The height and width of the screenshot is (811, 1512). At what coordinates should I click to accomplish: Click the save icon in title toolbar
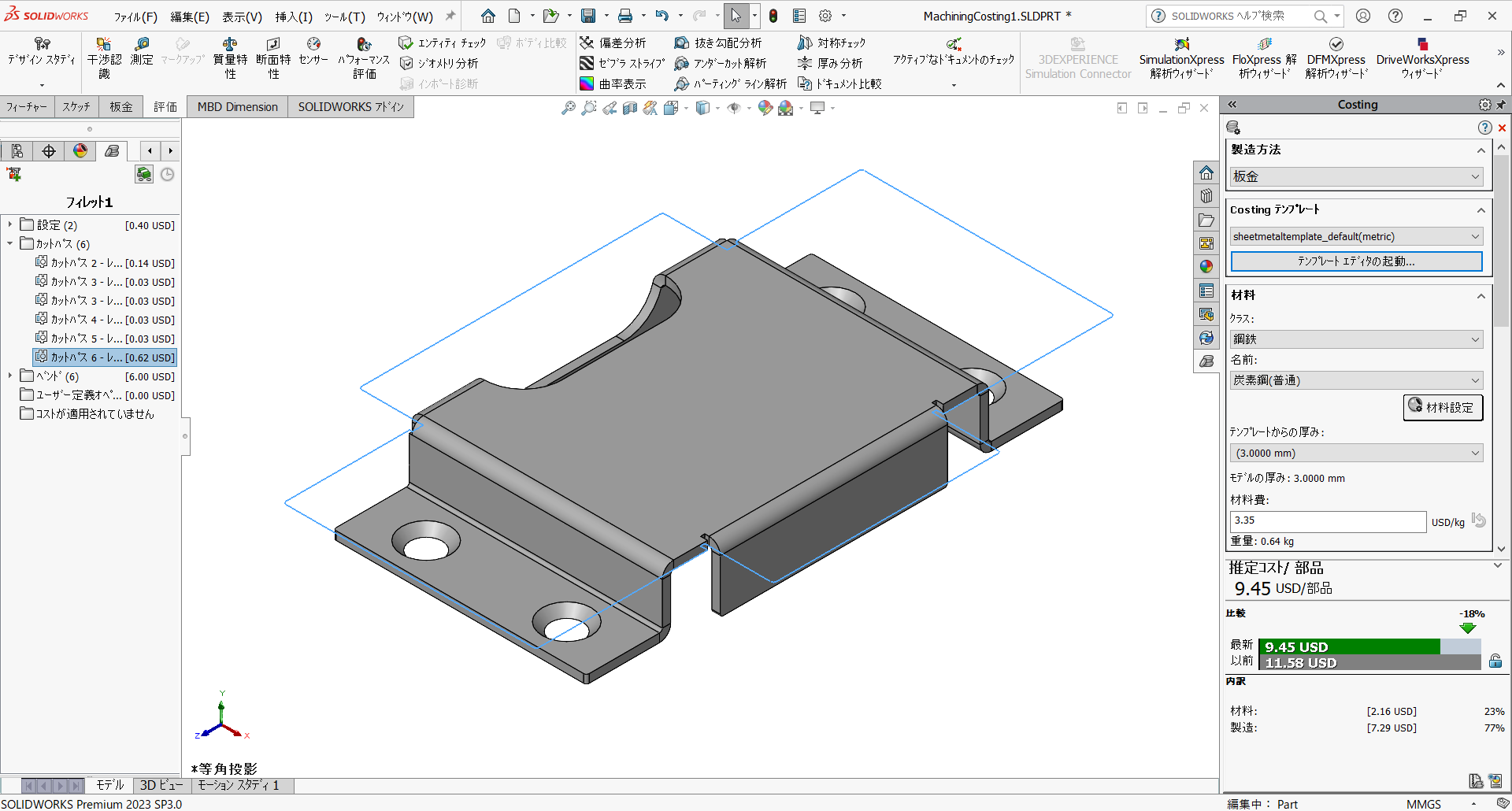click(x=588, y=16)
